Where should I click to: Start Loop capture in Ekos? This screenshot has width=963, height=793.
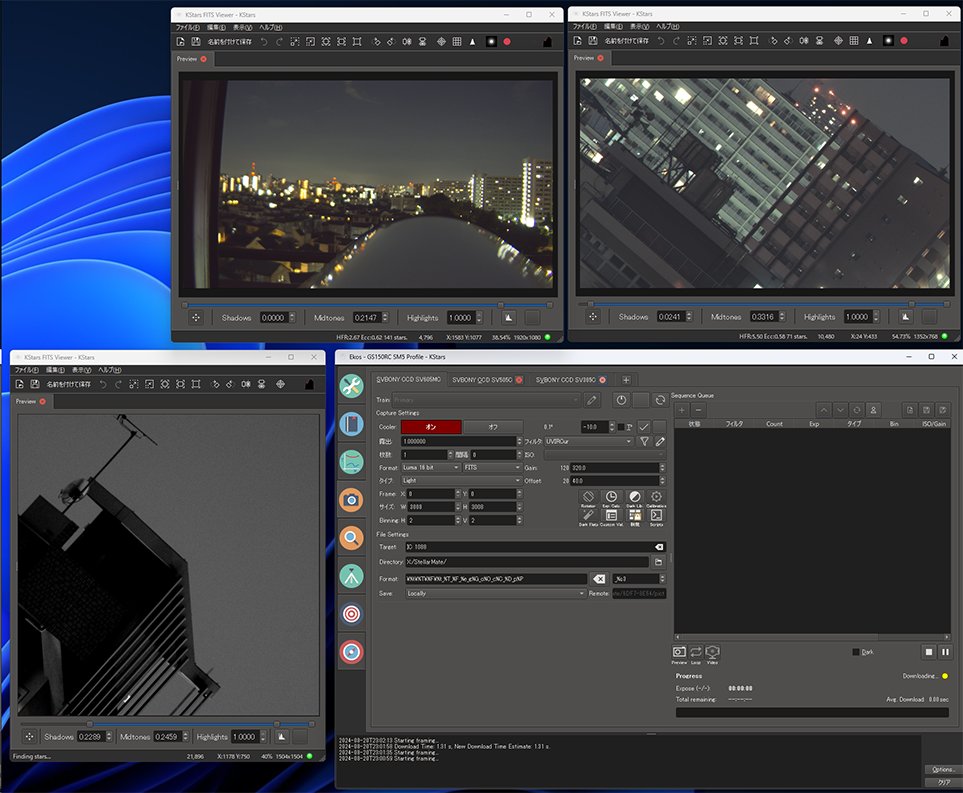tap(696, 654)
